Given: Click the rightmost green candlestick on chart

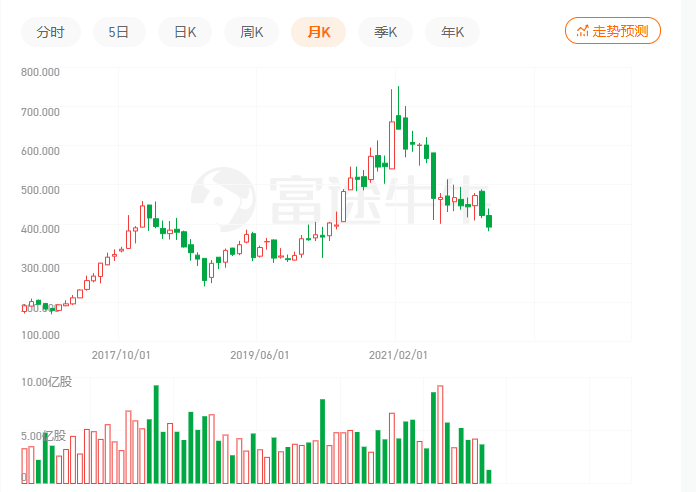Looking at the screenshot, I should [x=489, y=221].
